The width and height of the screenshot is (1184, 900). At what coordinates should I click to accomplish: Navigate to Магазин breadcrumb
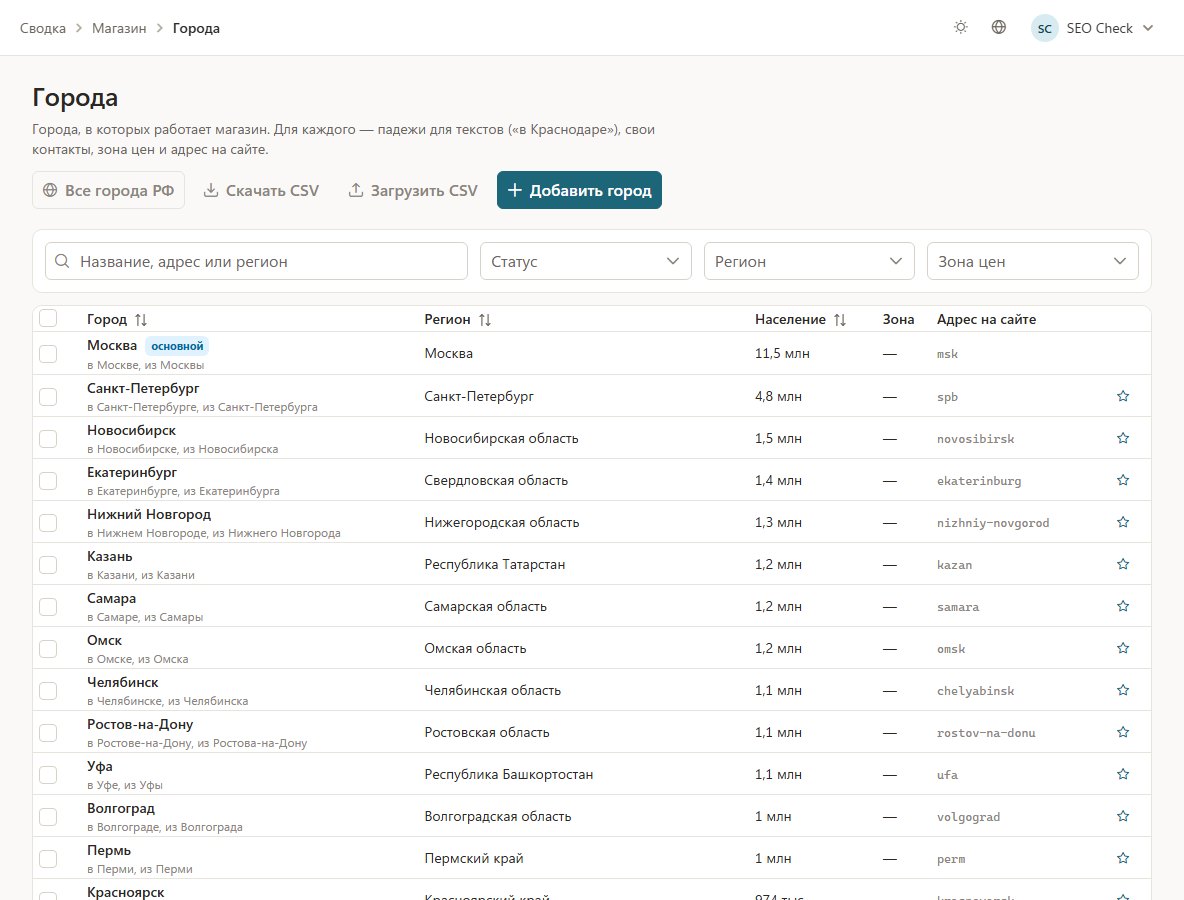119,28
